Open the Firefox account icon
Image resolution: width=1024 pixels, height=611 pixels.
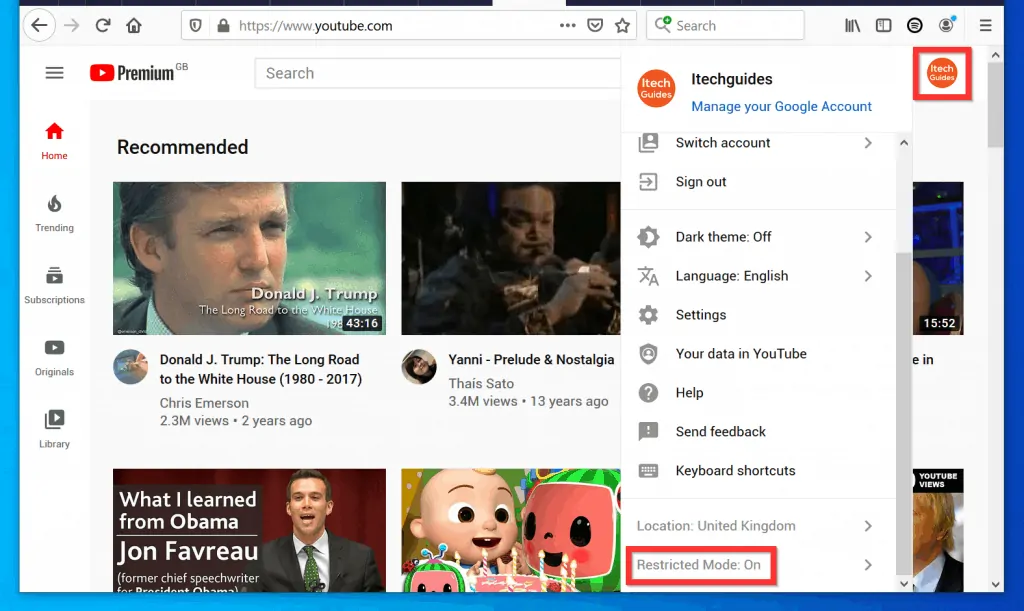click(x=946, y=25)
